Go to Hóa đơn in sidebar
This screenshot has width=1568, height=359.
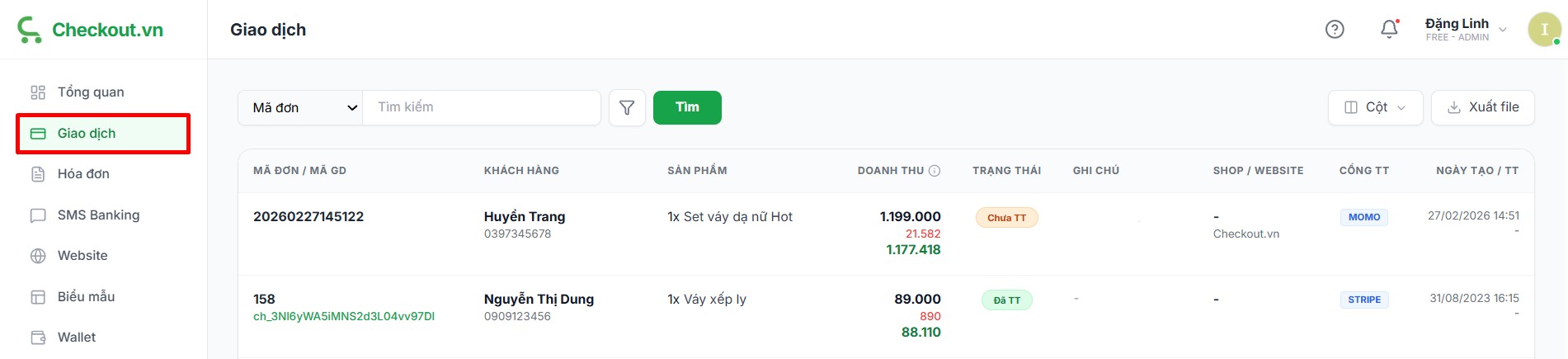[83, 174]
